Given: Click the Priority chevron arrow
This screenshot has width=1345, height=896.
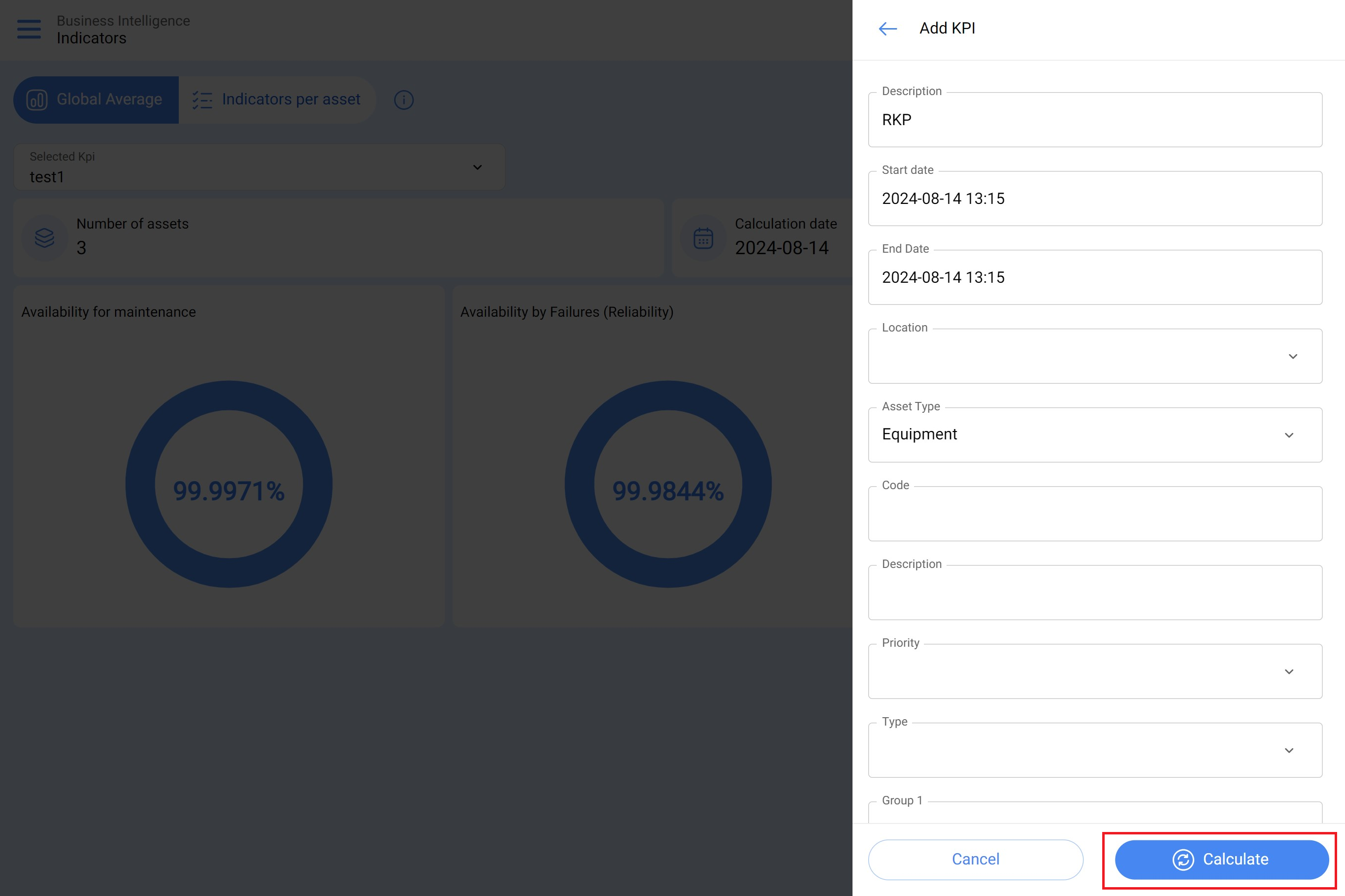Looking at the screenshot, I should point(1289,672).
